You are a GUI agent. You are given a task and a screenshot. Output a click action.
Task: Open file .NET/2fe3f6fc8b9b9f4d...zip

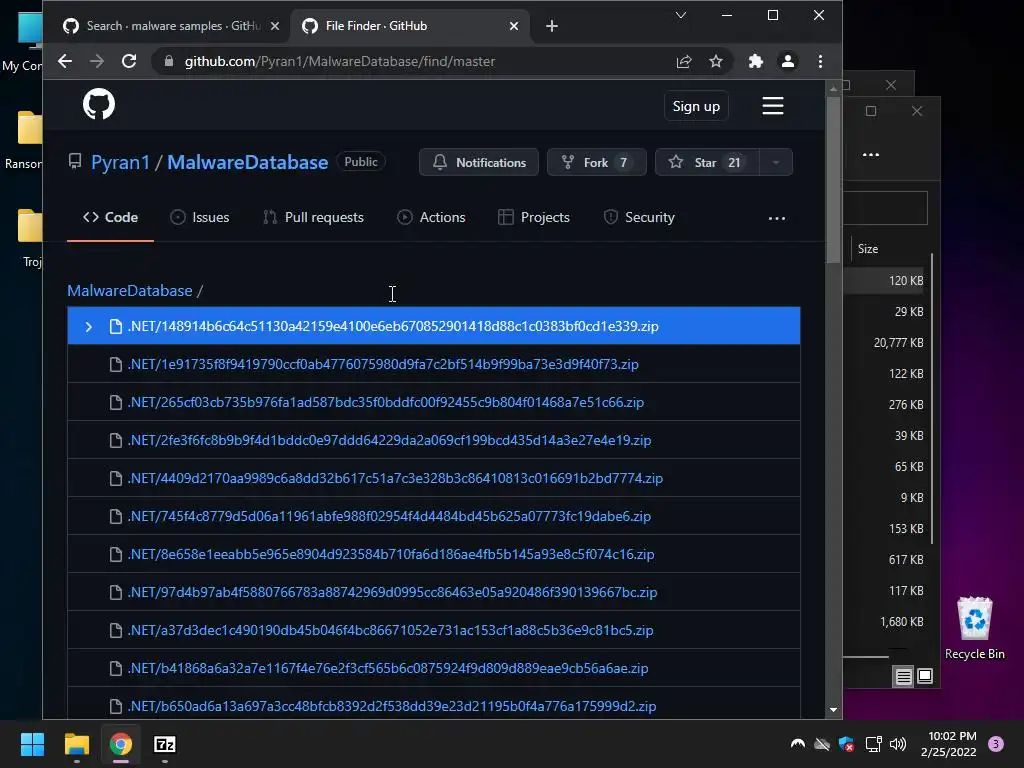pyautogui.click(x=434, y=440)
